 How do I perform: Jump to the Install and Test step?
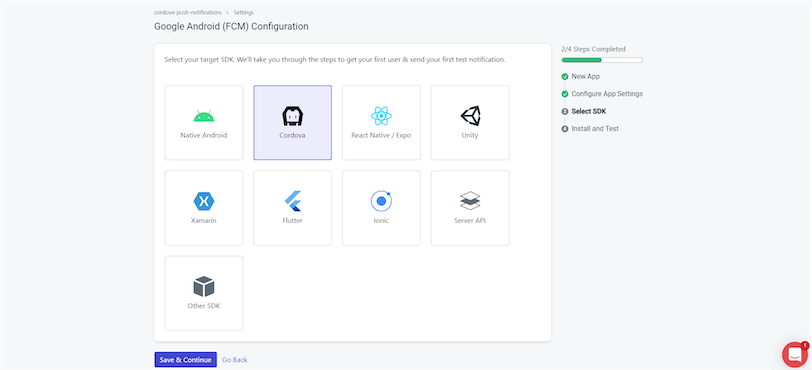(595, 129)
